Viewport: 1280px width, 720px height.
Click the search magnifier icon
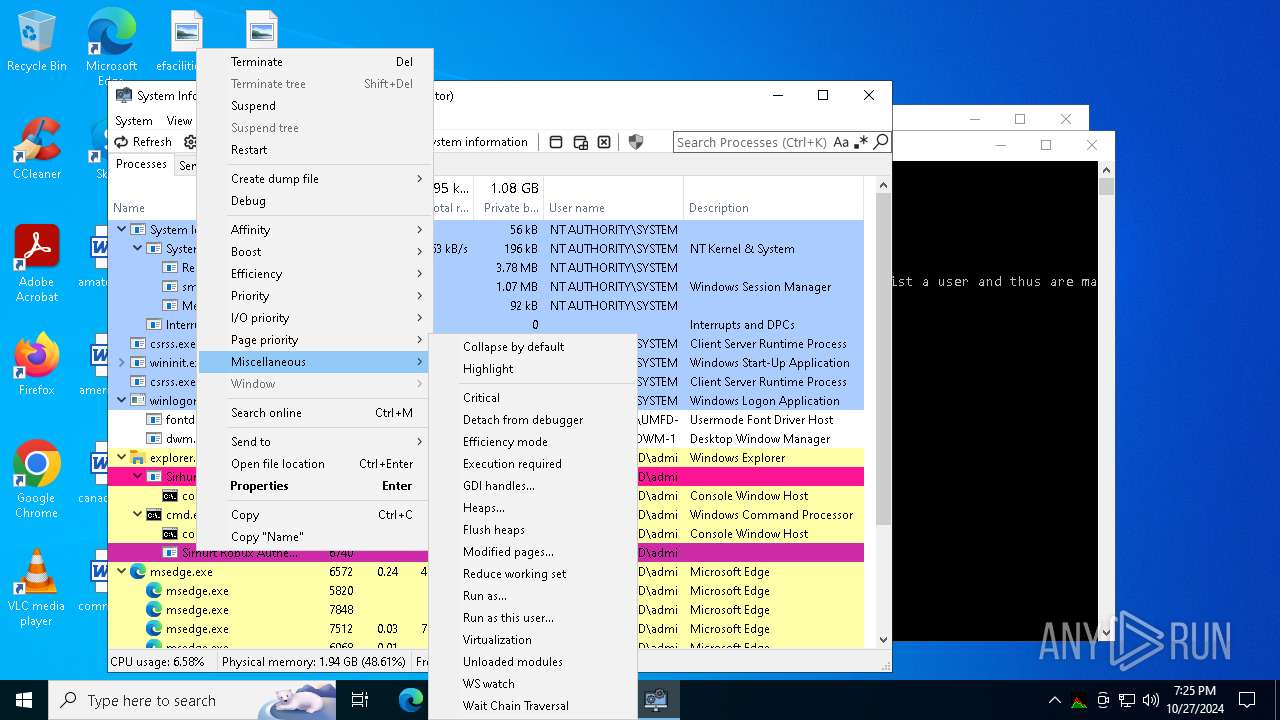tap(881, 142)
